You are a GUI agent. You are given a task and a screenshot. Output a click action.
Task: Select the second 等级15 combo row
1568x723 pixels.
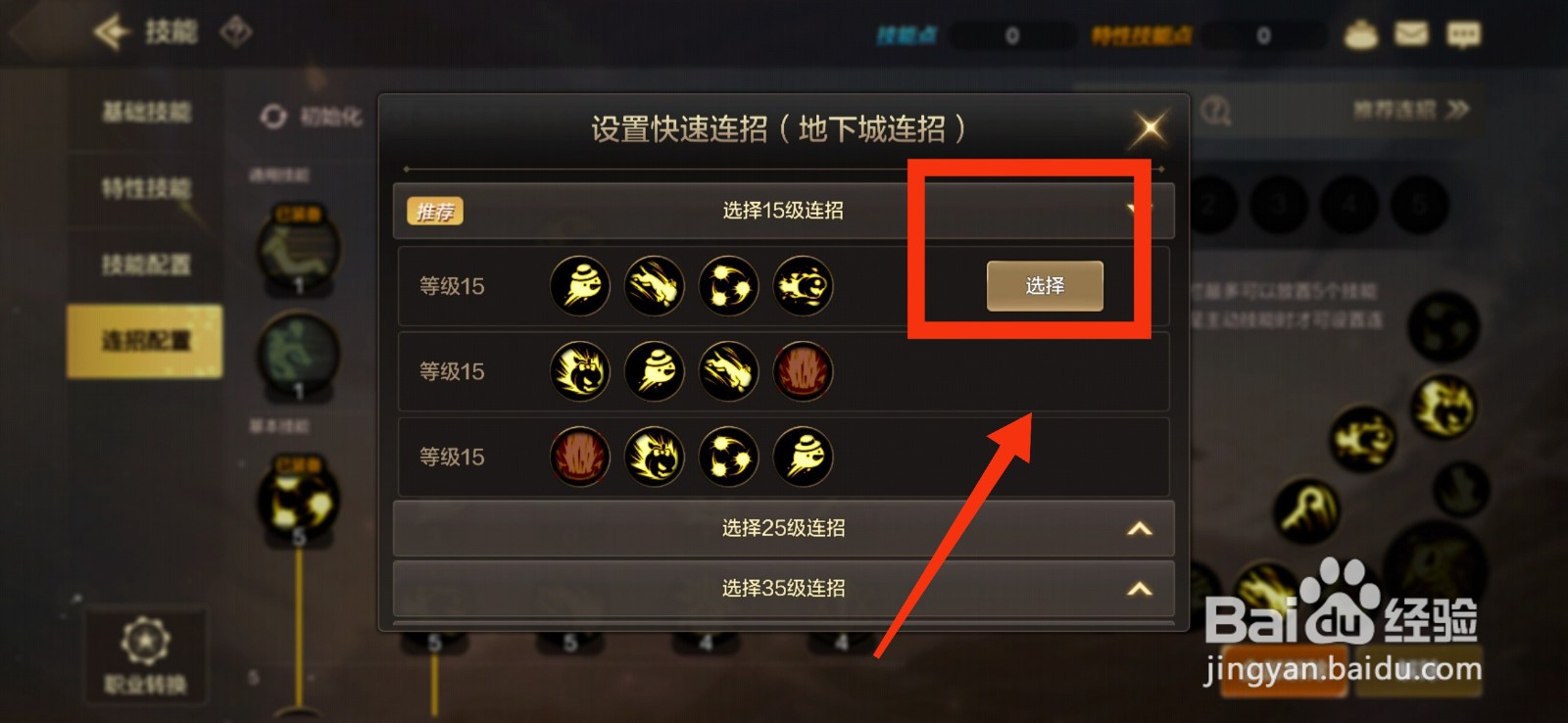pyautogui.click(x=783, y=371)
